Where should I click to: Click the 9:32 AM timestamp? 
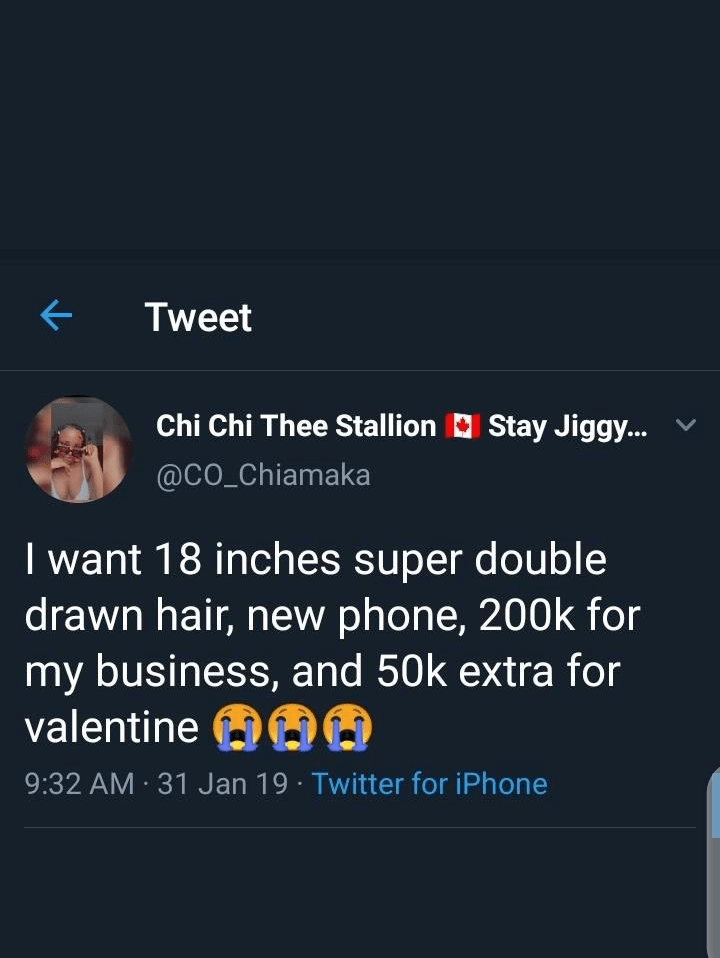coord(79,783)
